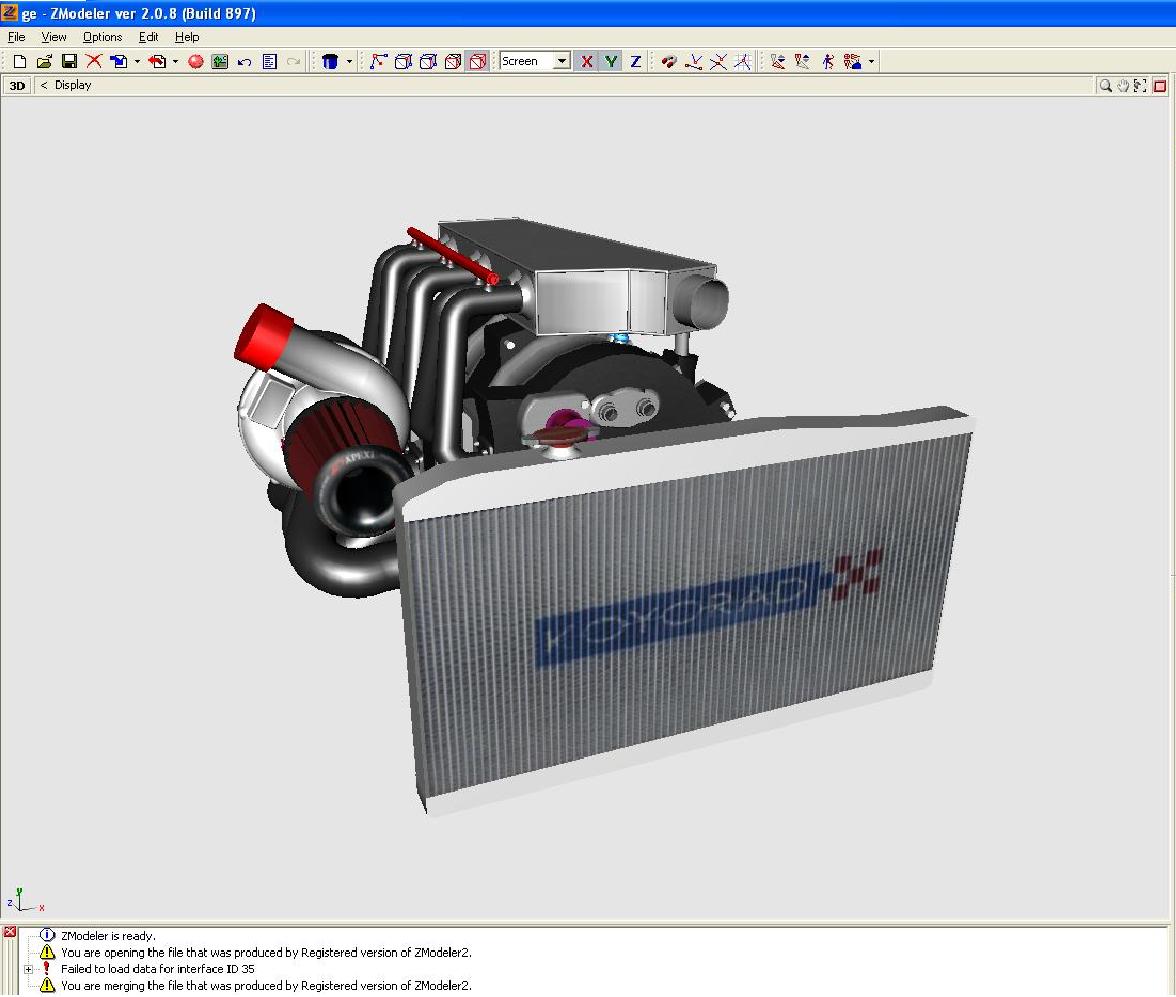Switch to objects level red cube icon
Screen dimensions: 1176x997
[453, 62]
